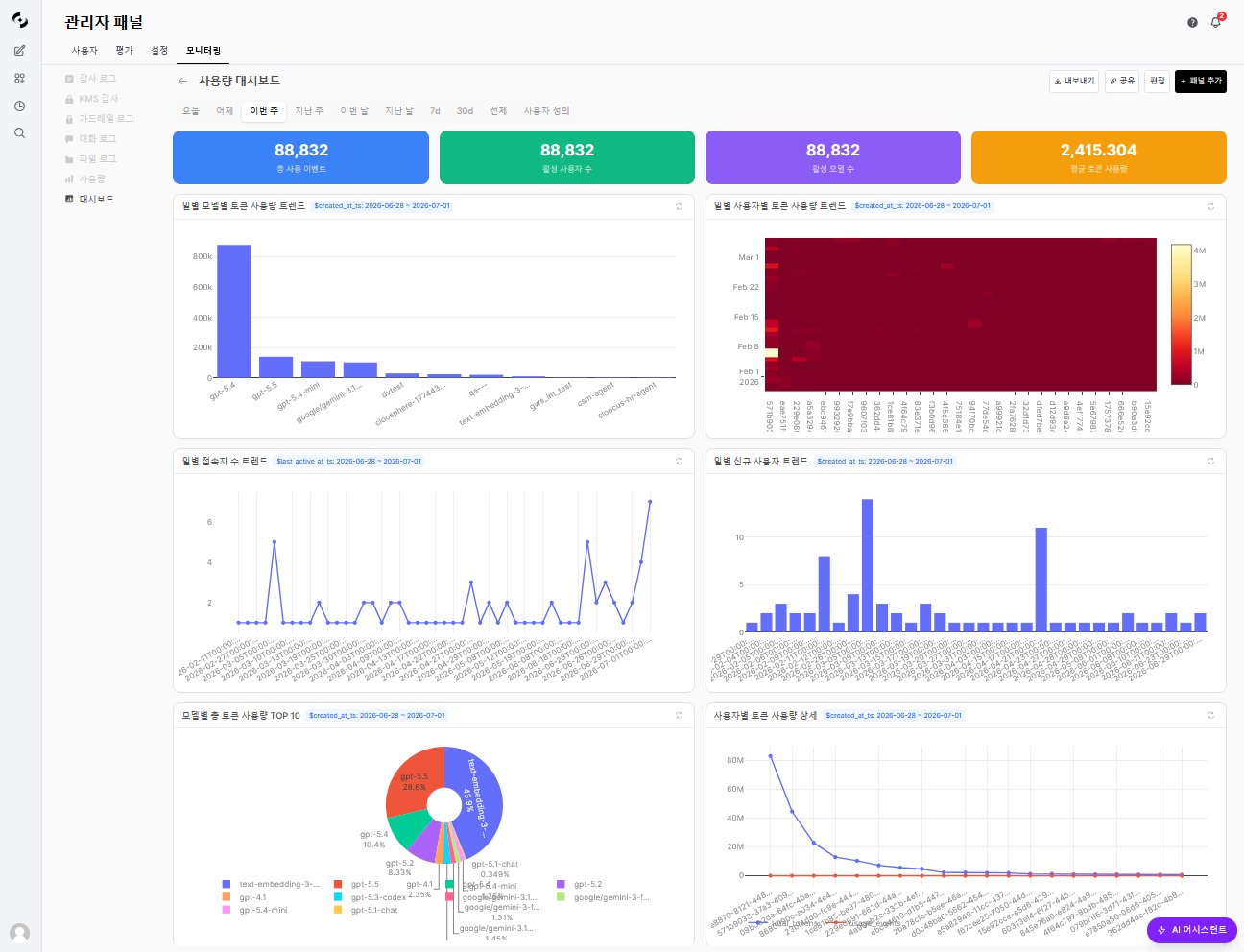Open the apps grid icon in left rail
The width and height of the screenshot is (1244, 952).
19,78
